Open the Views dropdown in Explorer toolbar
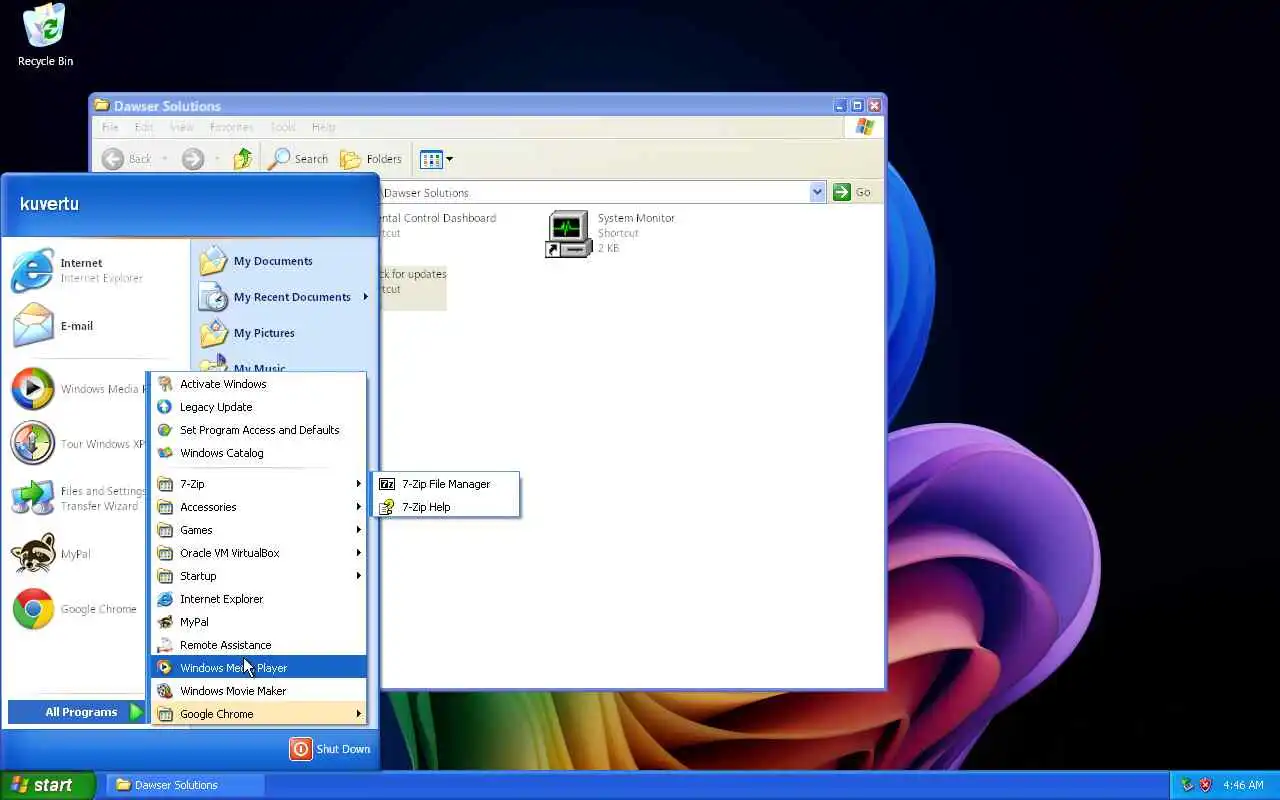This screenshot has height=800, width=1280. pos(437,159)
